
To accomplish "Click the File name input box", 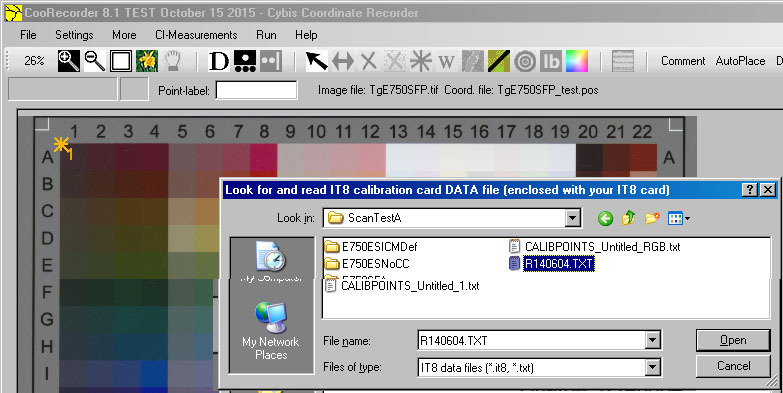I will click(532, 341).
